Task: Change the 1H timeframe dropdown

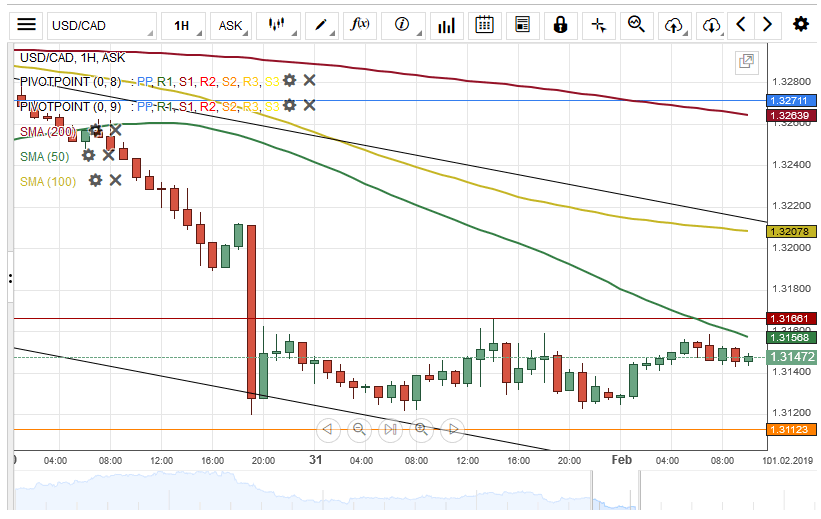Action: coord(183,25)
